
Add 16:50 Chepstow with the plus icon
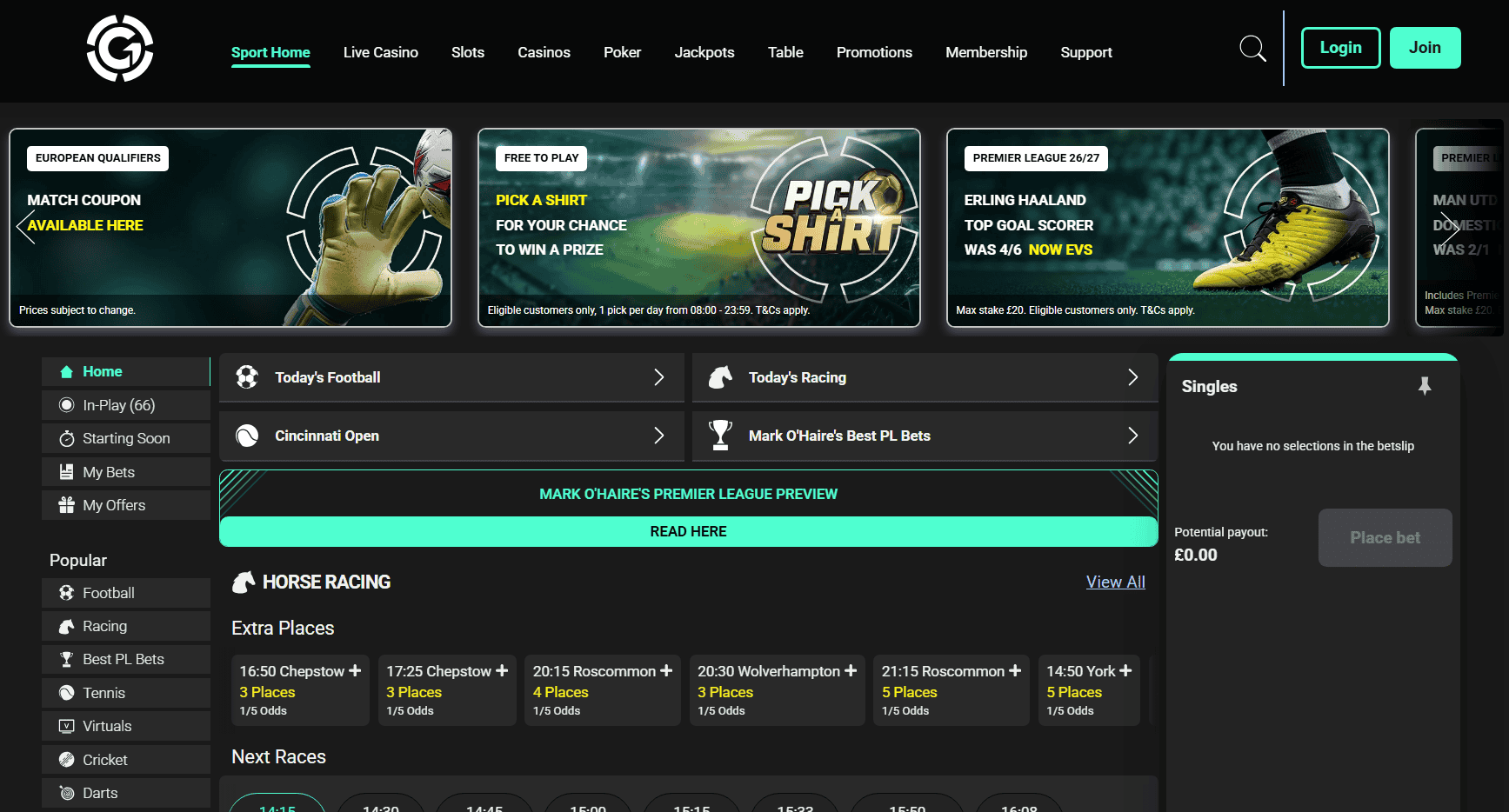pos(355,671)
